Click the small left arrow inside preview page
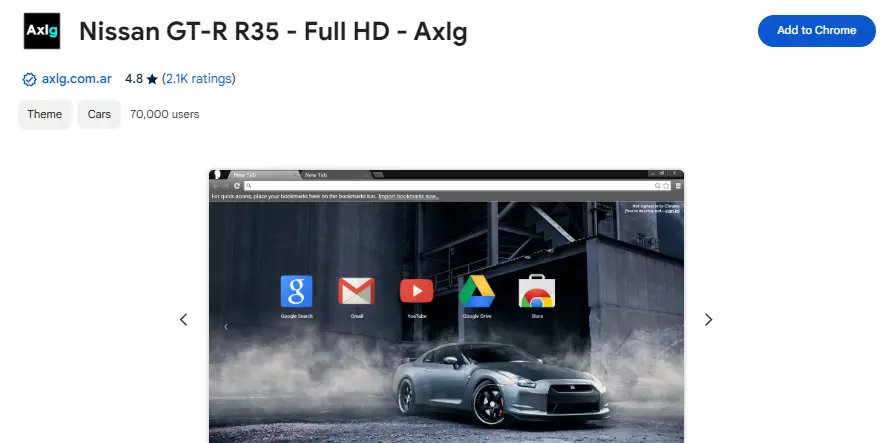Screen dimensions: 892x443 [x=226, y=326]
